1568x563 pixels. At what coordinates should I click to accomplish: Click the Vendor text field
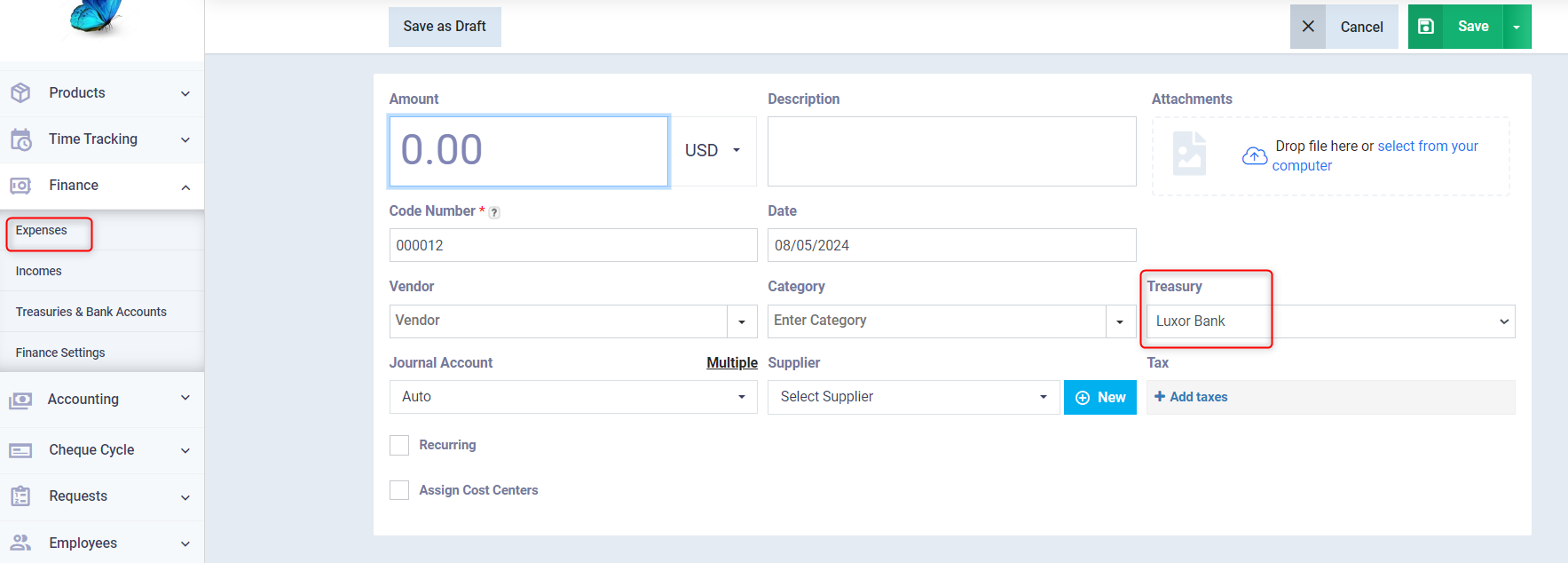click(558, 321)
